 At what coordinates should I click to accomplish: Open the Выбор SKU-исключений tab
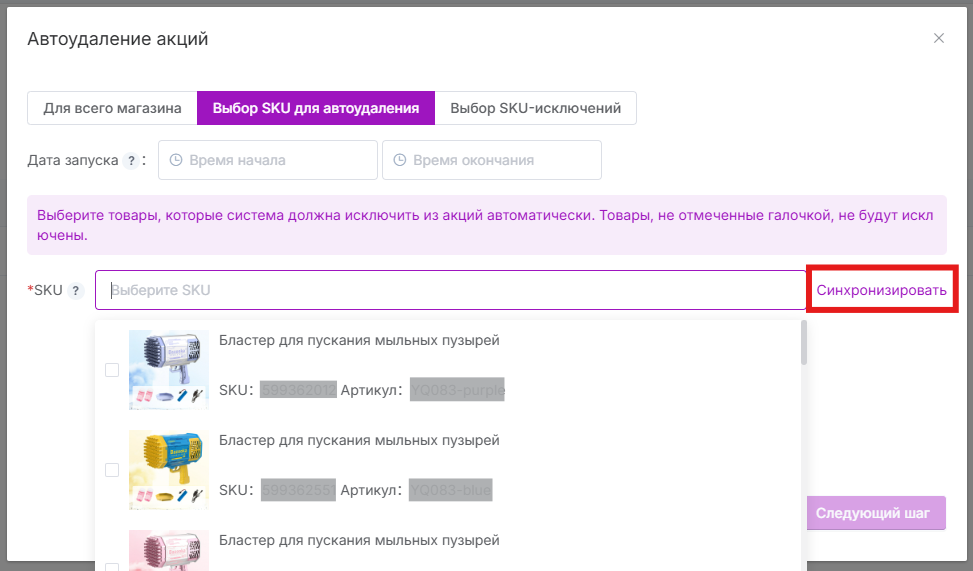tap(536, 108)
